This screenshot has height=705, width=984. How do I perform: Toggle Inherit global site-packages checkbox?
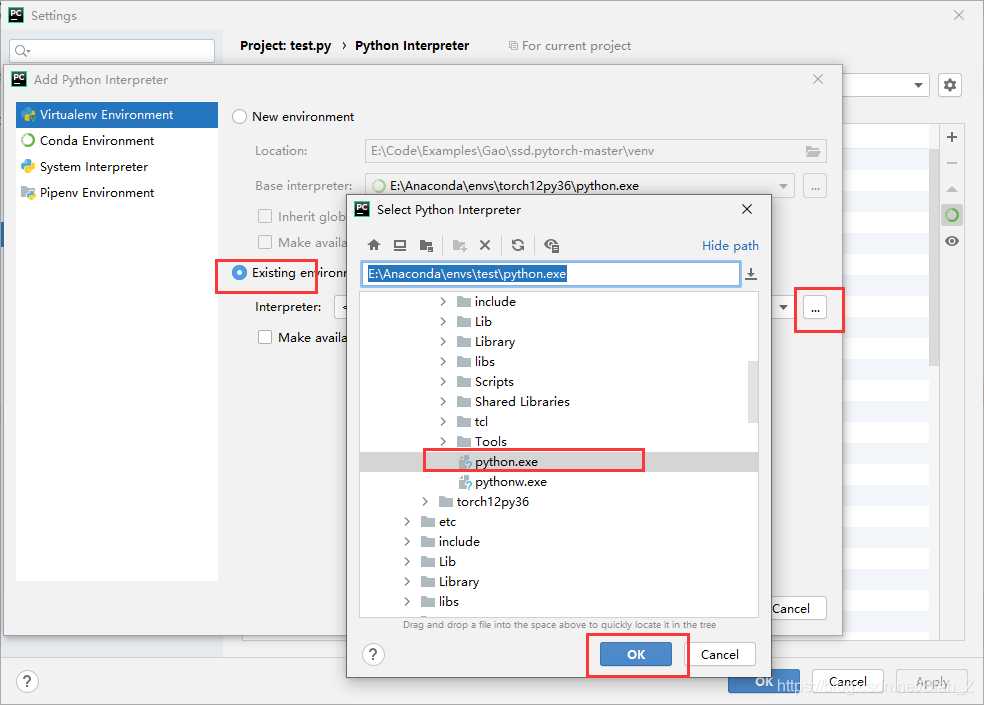(x=265, y=216)
